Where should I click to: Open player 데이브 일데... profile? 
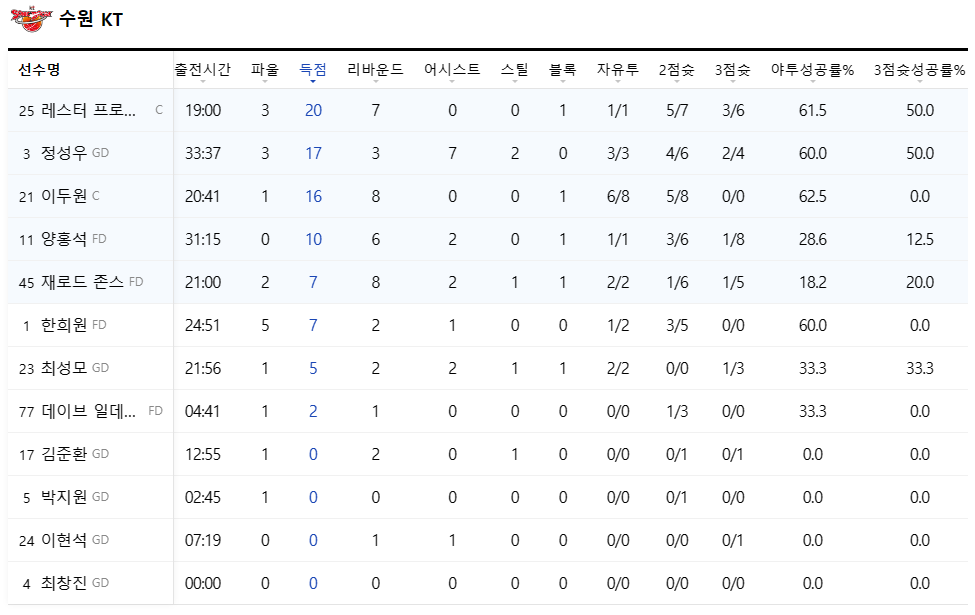coord(88,411)
